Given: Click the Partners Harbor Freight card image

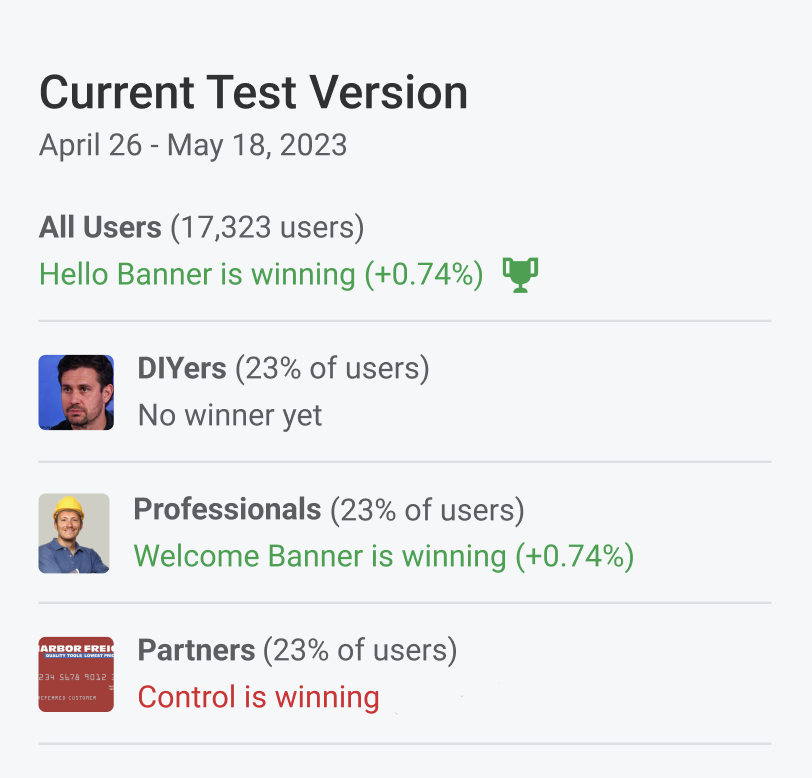Looking at the screenshot, I should [x=76, y=674].
